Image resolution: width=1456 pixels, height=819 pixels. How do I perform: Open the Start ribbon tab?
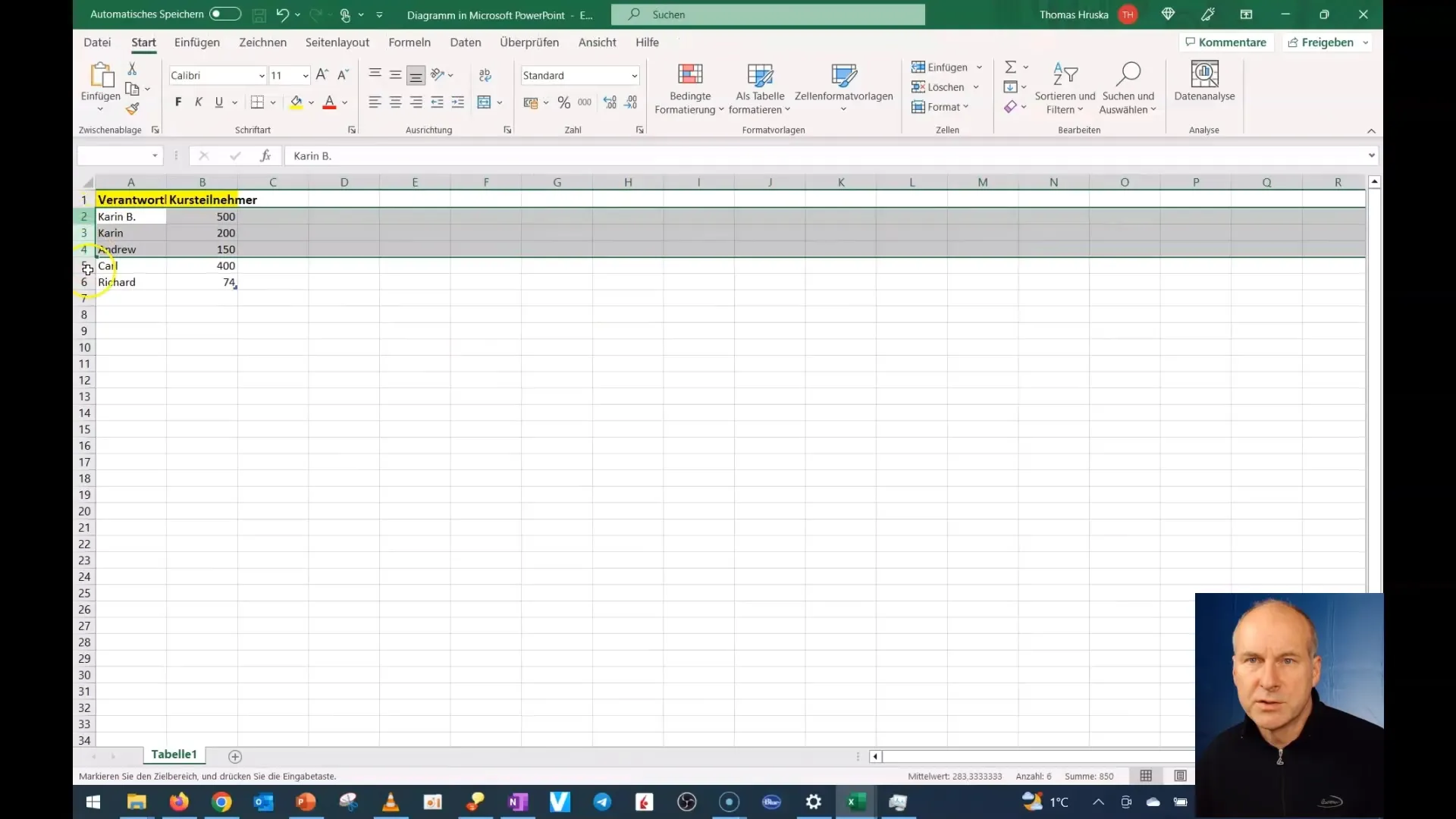tap(144, 42)
